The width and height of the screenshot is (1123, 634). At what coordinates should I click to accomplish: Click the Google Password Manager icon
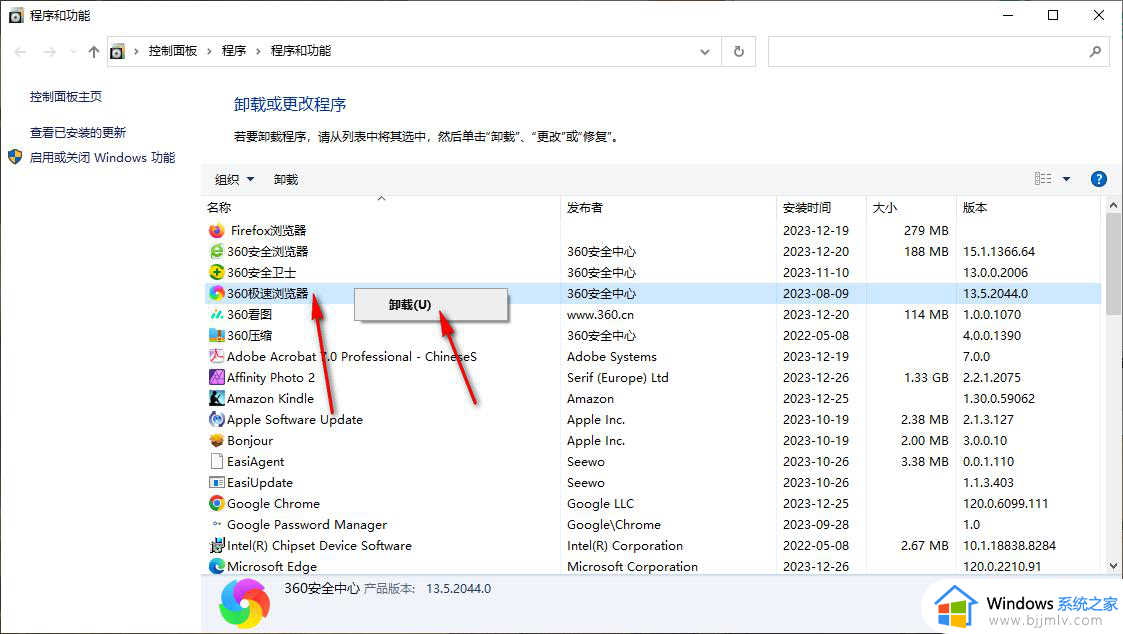point(216,524)
